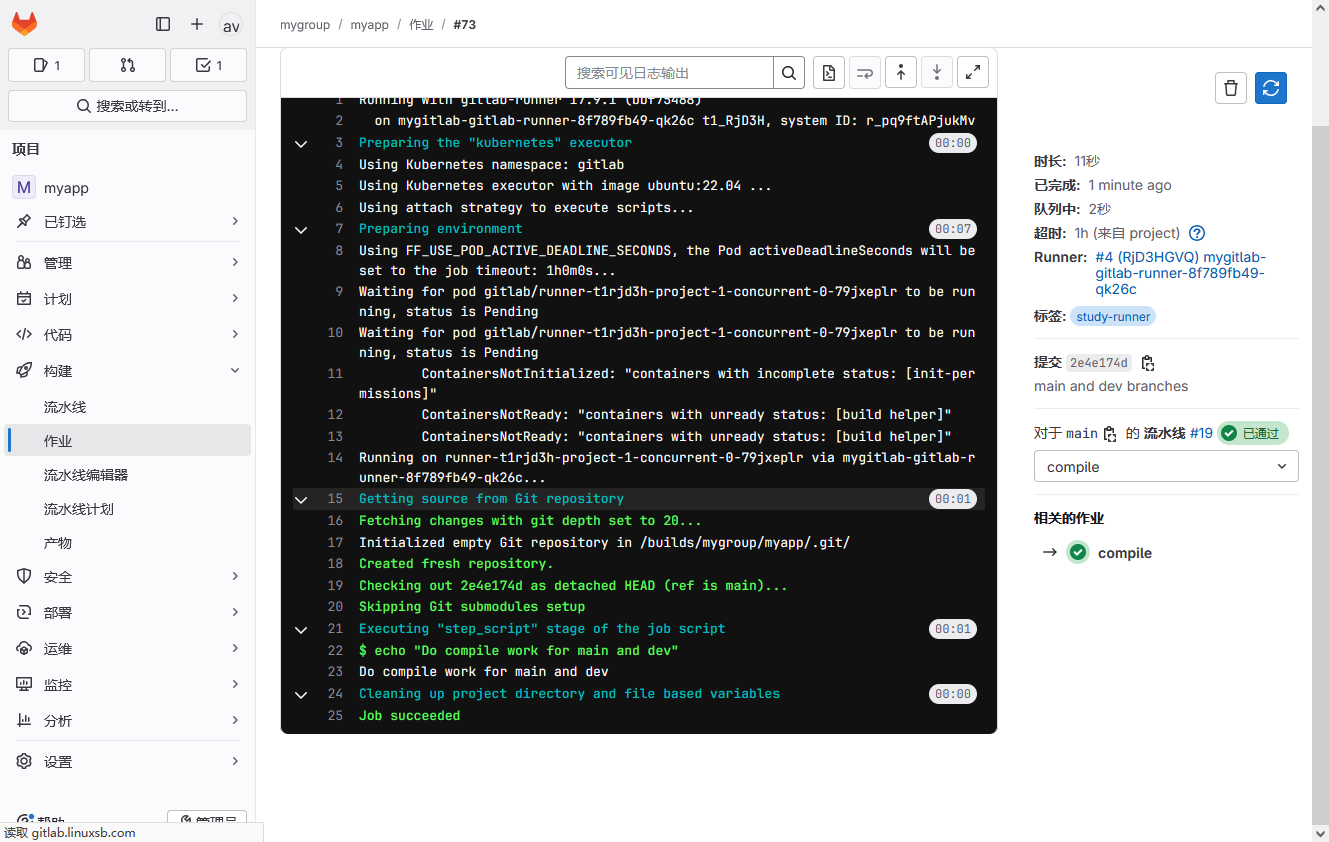1329x842 pixels.
Task: Click the study-runner tag badge
Action: pos(1114,317)
